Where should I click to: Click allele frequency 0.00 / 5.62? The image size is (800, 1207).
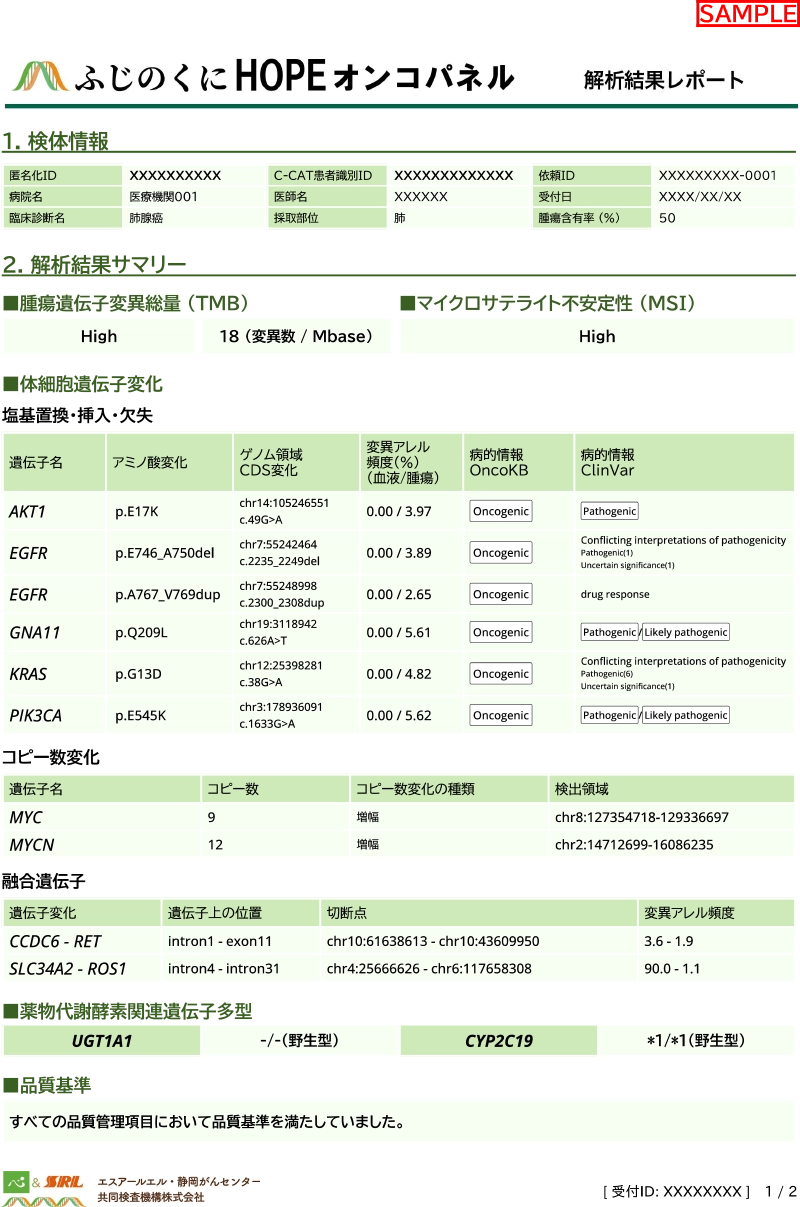point(399,715)
